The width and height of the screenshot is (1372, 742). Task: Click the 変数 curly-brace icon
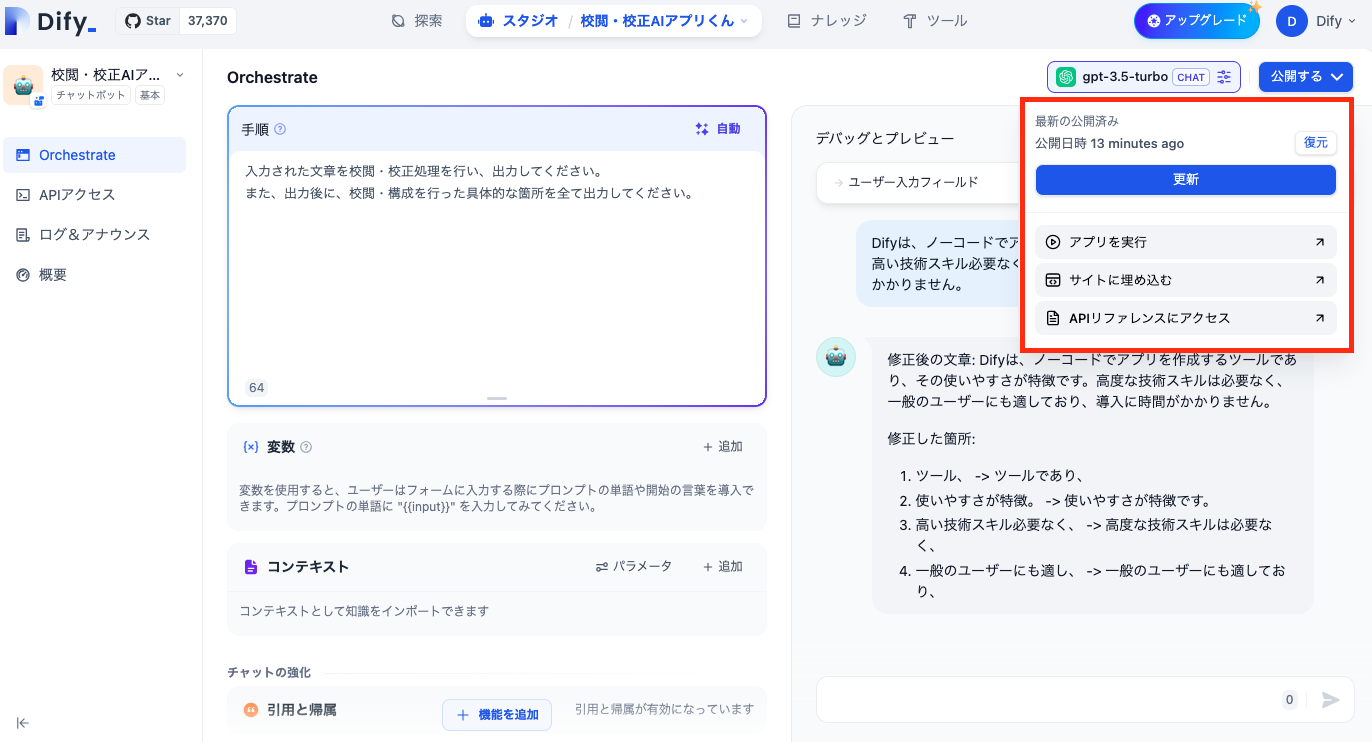251,447
